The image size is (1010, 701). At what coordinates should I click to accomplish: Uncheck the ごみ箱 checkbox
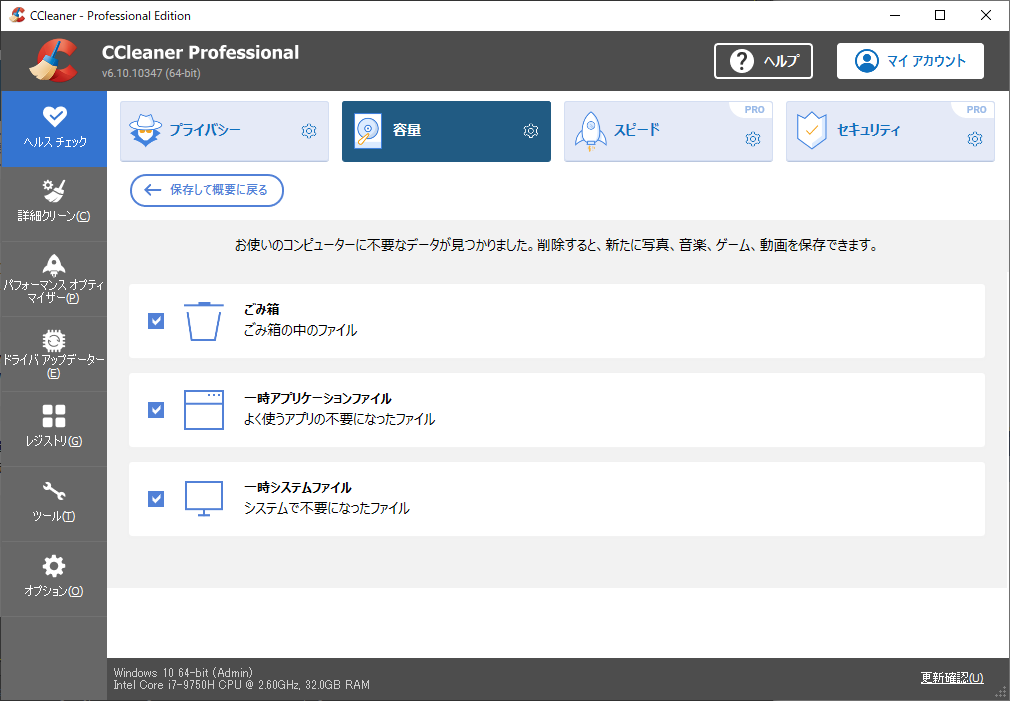[x=156, y=321]
